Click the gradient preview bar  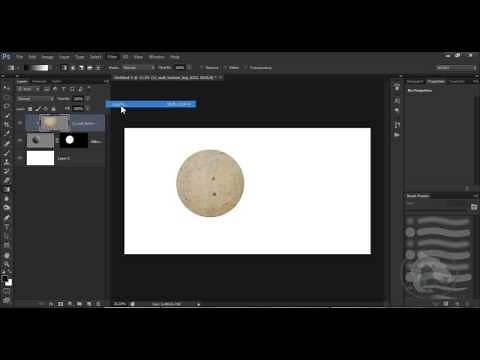click(x=37, y=68)
